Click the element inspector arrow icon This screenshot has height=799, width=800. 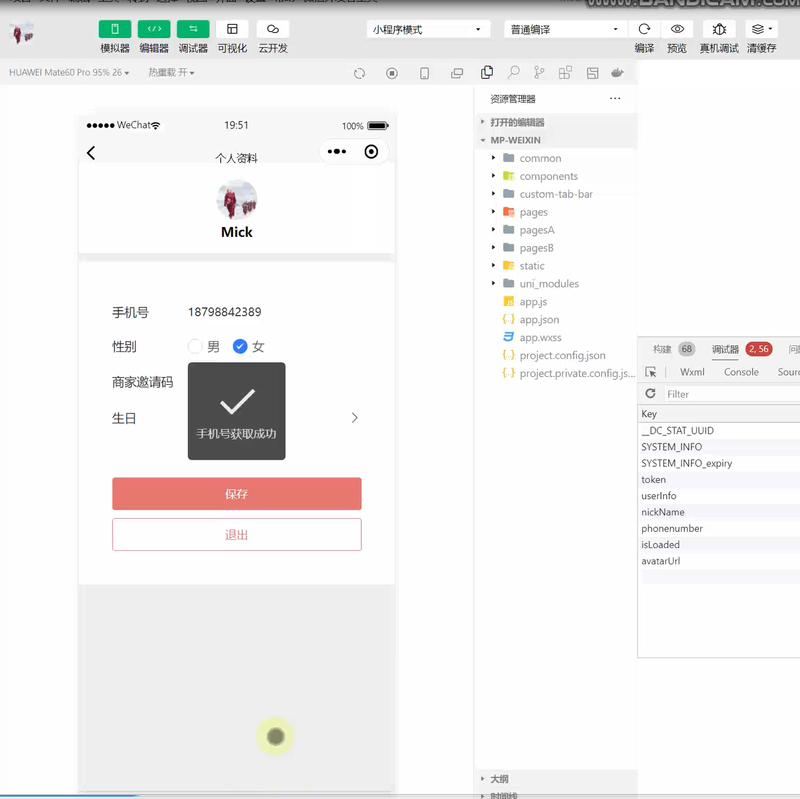click(651, 372)
